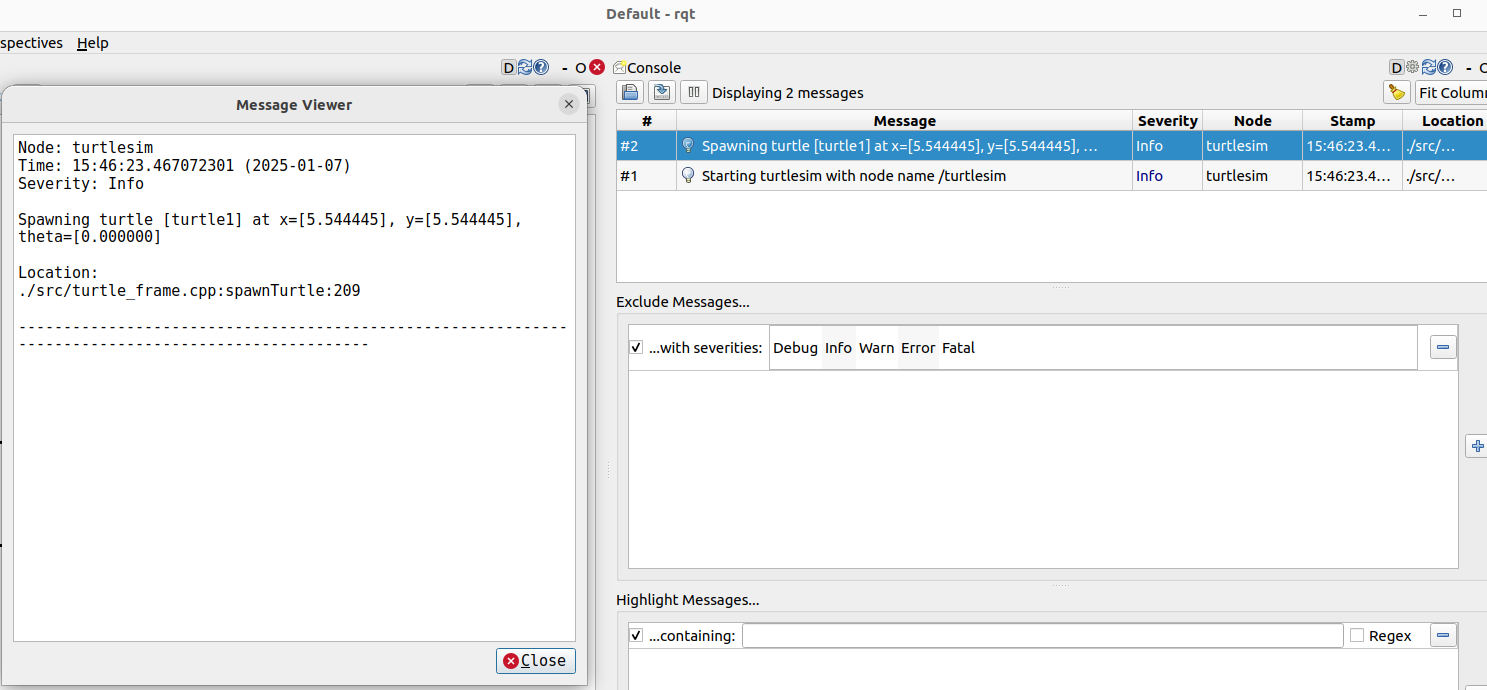Select 'Starting turtlesim with node name' row
Screen dimensions: 1487x690
tap(1052, 175)
